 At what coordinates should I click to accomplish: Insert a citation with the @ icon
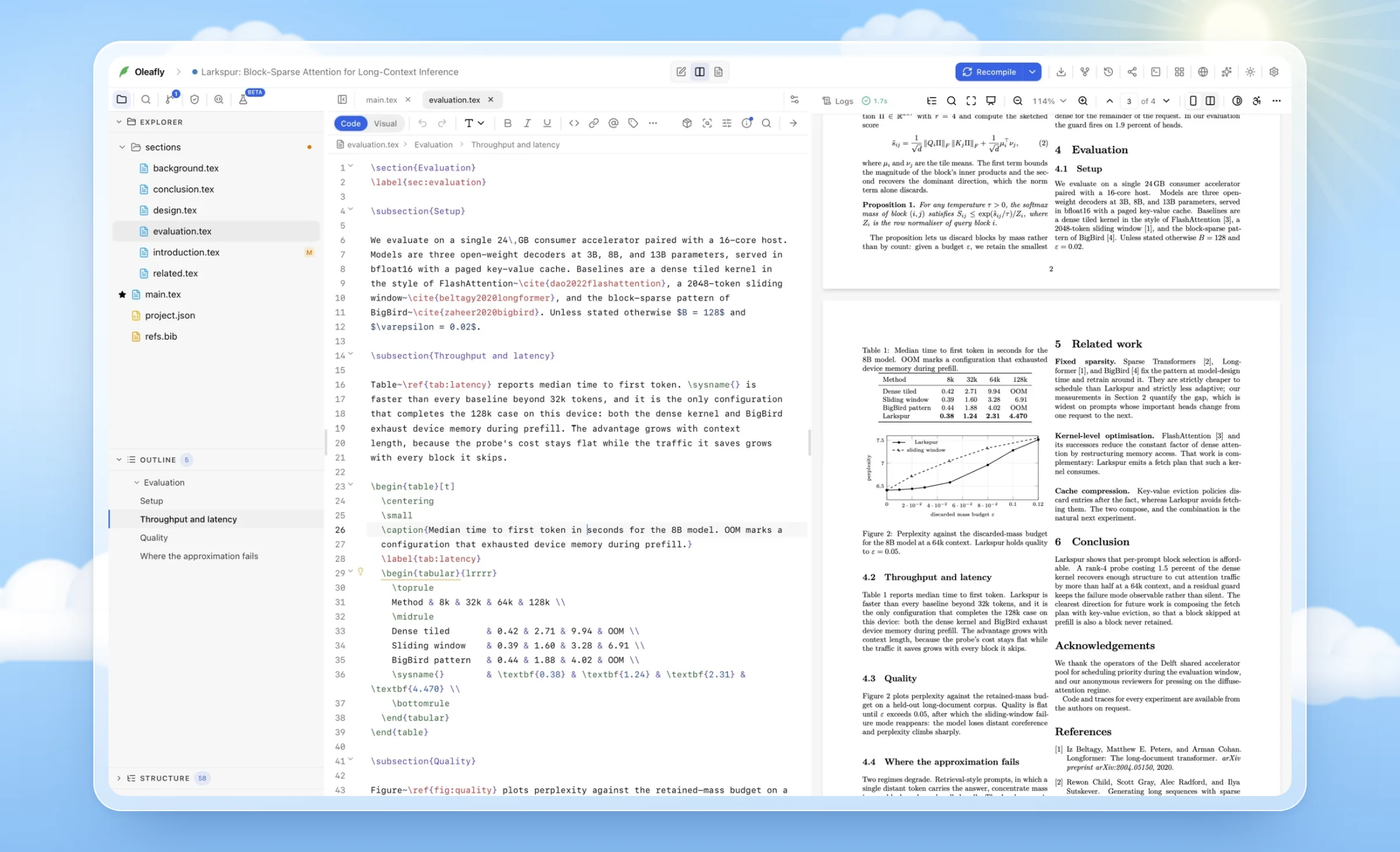coord(613,123)
